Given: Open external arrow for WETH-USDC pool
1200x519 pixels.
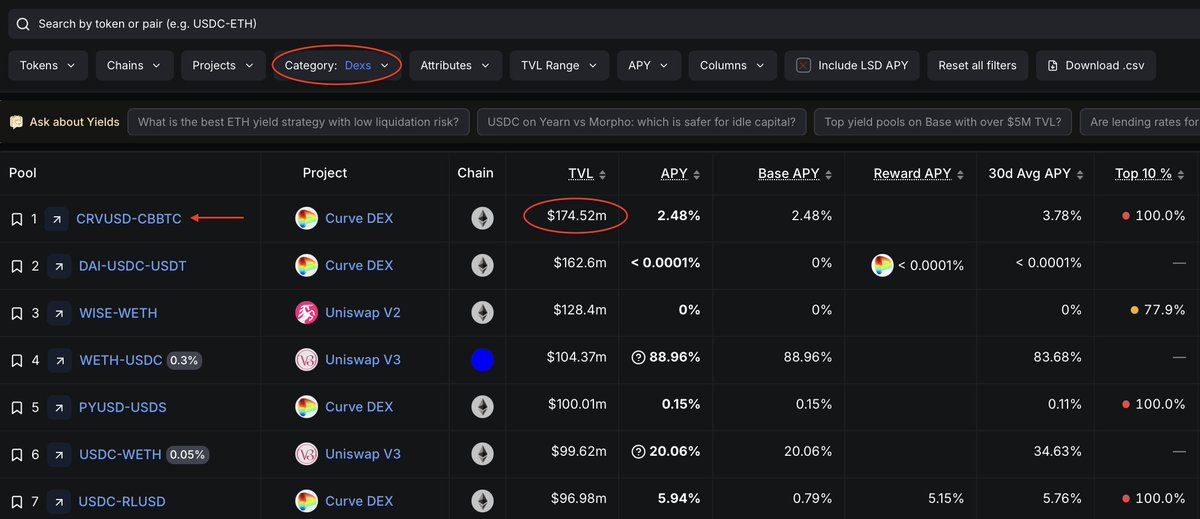Looking at the screenshot, I should point(58,360).
